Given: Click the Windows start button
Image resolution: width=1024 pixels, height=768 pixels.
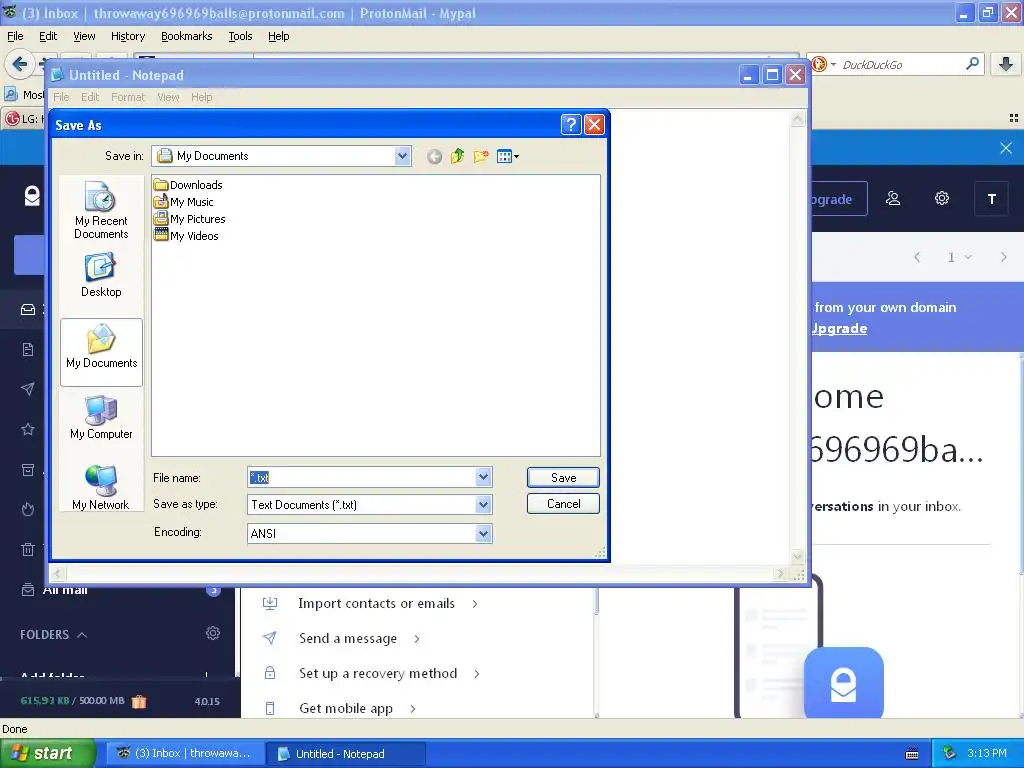Looking at the screenshot, I should [48, 753].
